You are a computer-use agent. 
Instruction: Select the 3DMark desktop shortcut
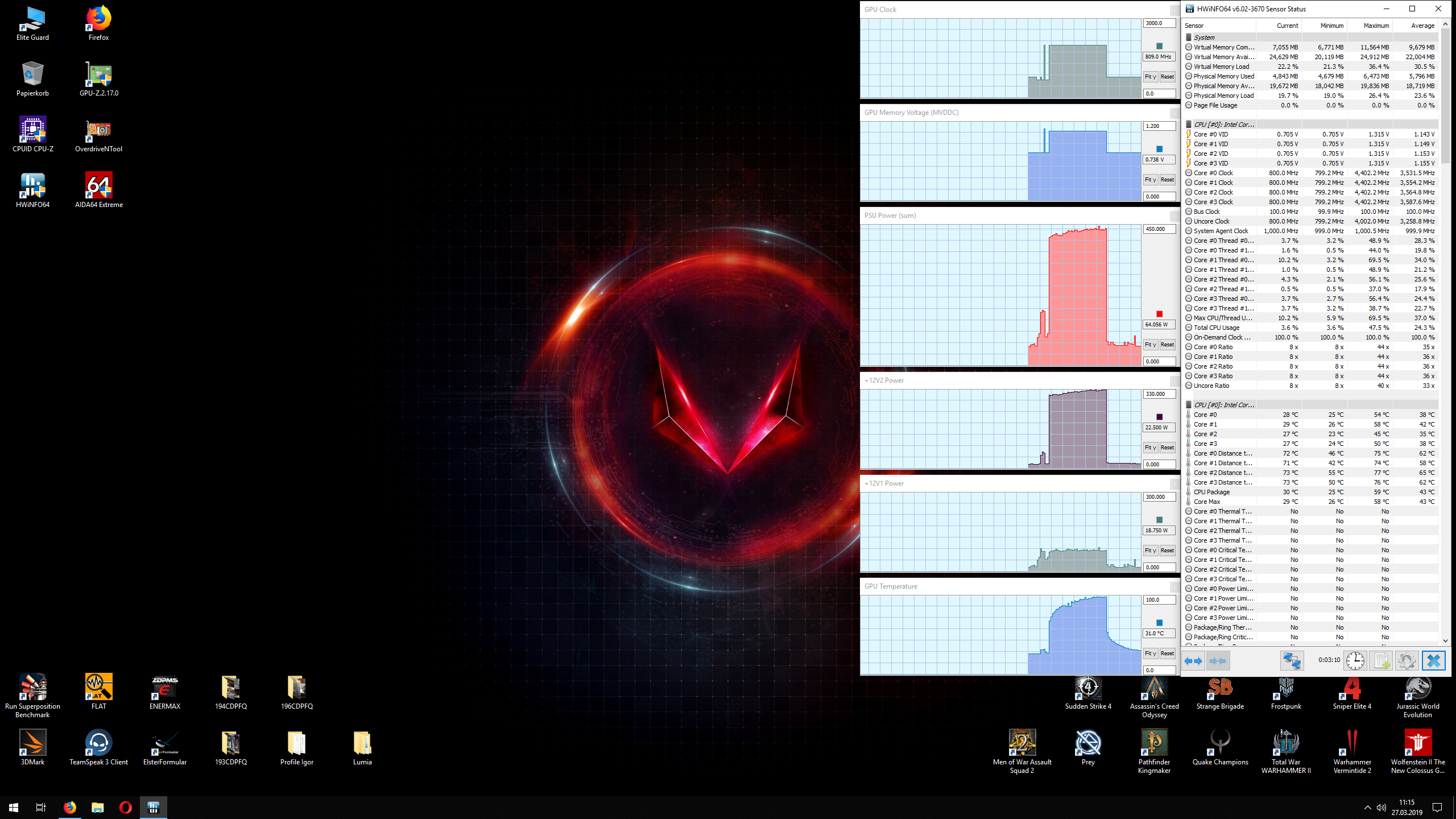coord(32,748)
